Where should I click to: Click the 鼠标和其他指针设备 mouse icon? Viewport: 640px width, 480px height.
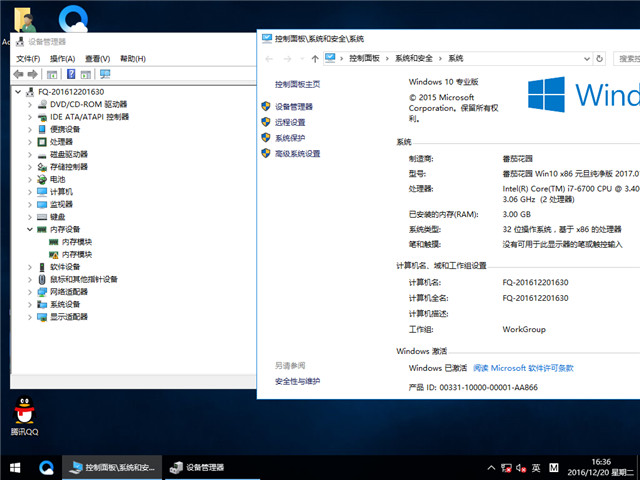(x=42, y=280)
